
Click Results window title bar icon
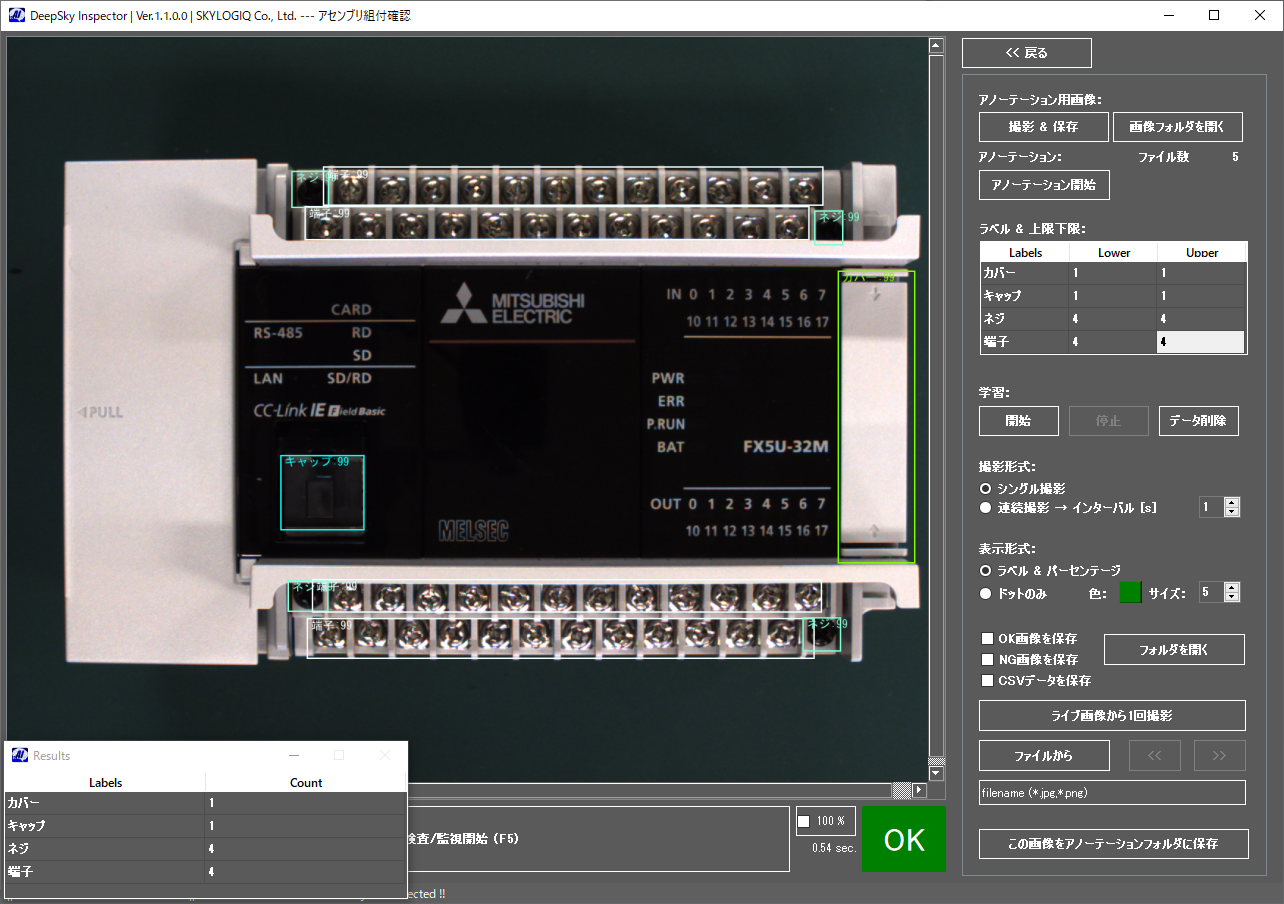pos(19,756)
